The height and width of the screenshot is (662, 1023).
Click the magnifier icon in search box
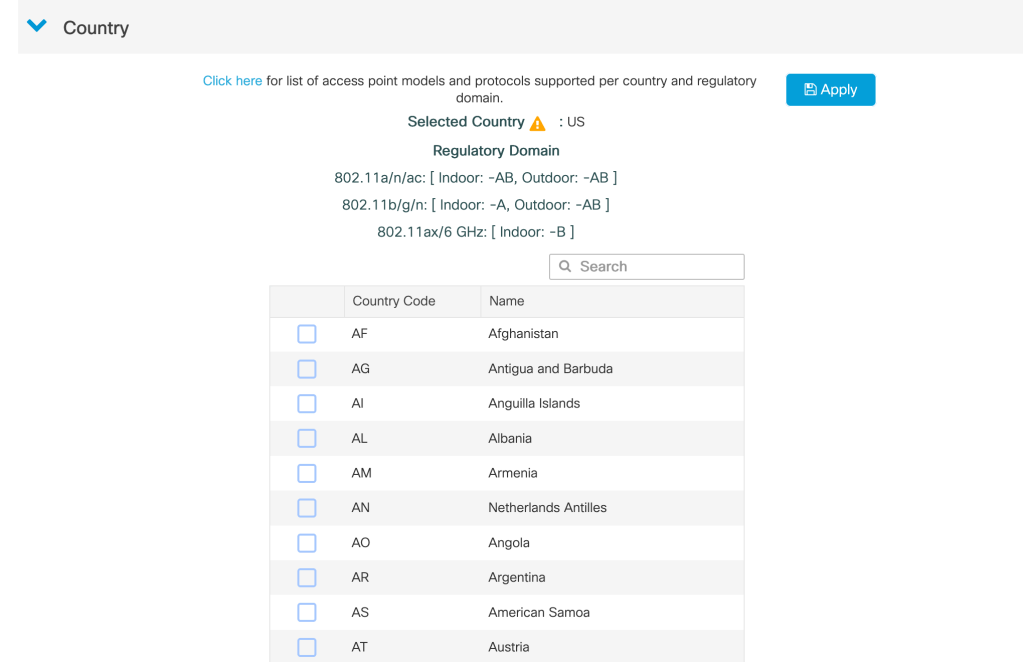(x=565, y=267)
